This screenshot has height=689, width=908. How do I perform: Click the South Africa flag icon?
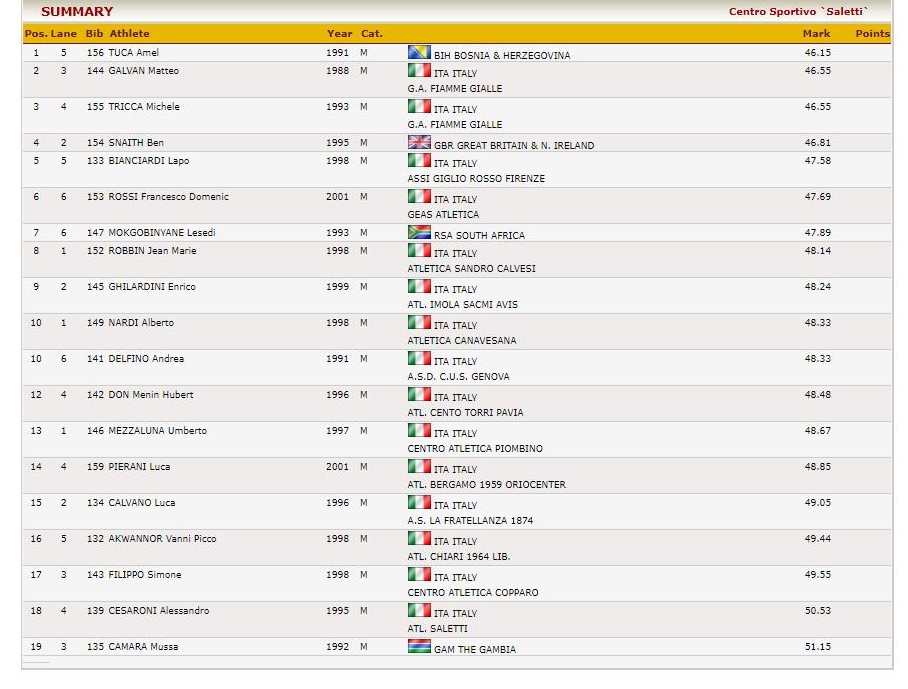point(419,233)
